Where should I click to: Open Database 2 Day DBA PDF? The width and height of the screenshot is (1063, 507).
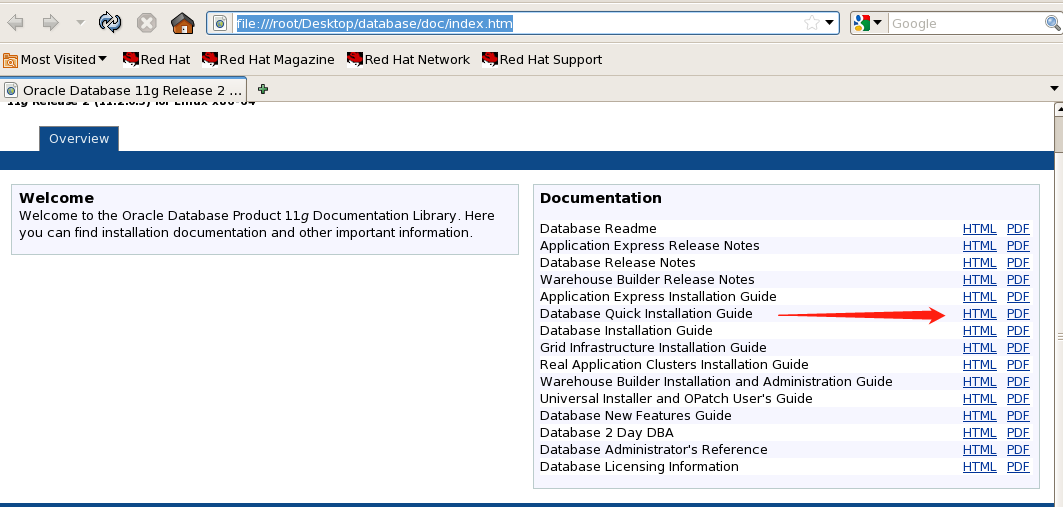click(x=1018, y=432)
